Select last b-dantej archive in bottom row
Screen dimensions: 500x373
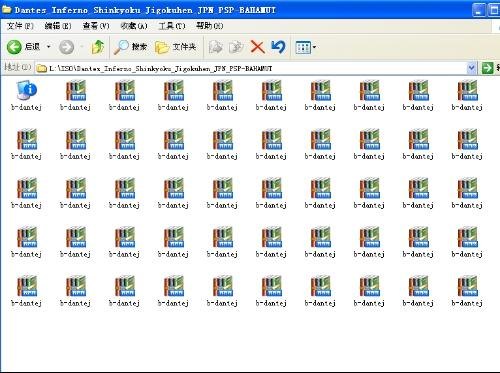pyautogui.click(x=467, y=291)
